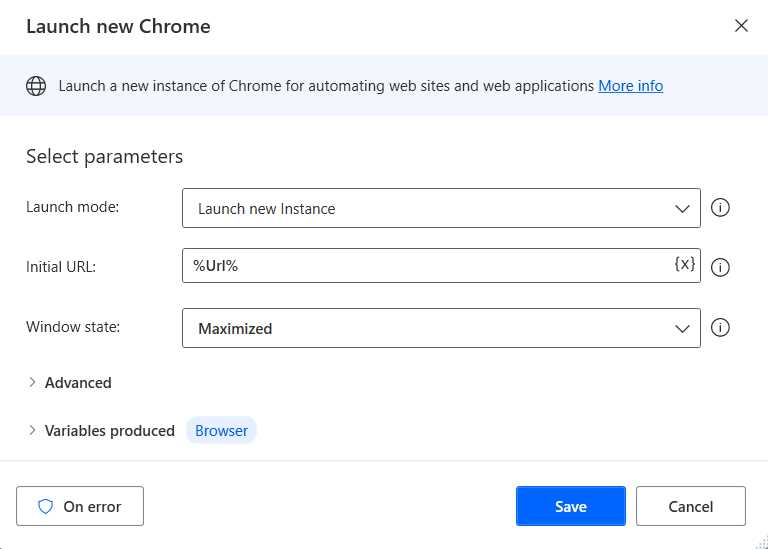Close the Launch new Chrome dialog

(x=741, y=26)
